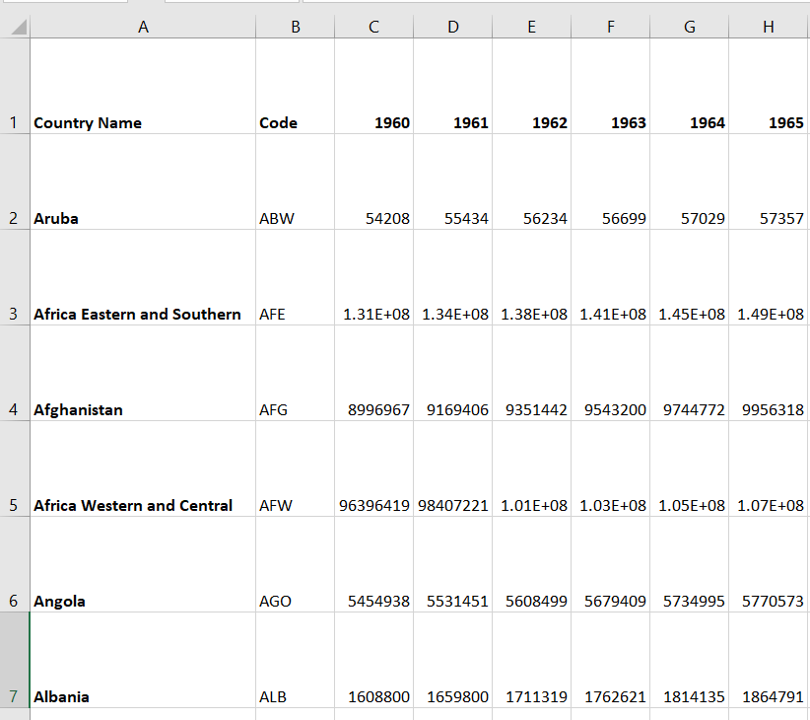Select column C header

[x=374, y=27]
